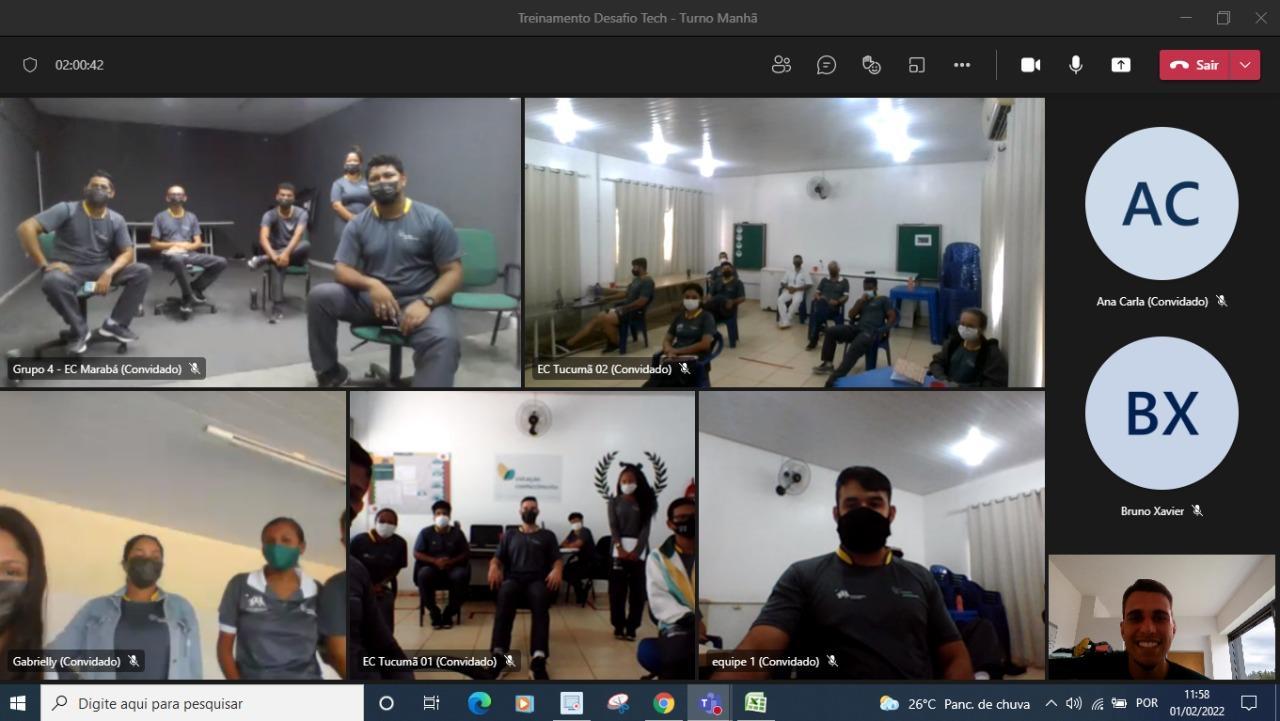1280x721 pixels.
Task: Open the clock and calendar 11:58
Action: (x=1196, y=703)
